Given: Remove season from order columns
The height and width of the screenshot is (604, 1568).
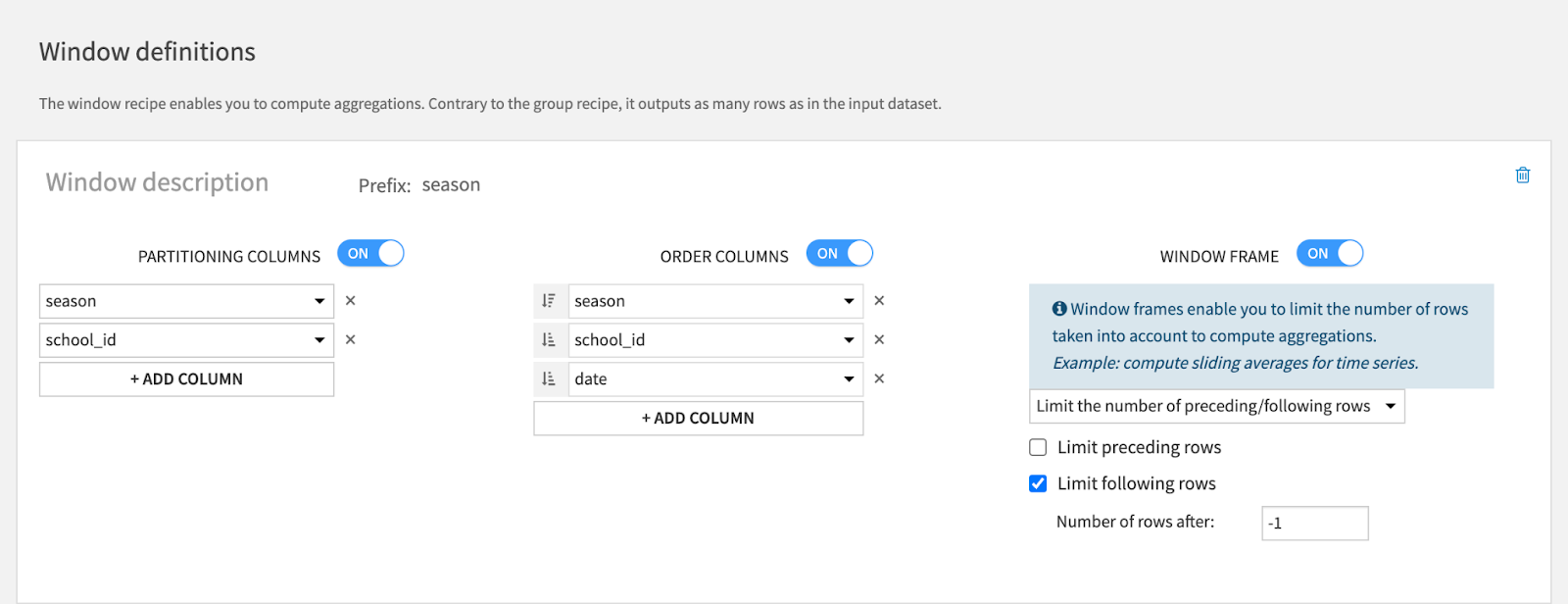Looking at the screenshot, I should tap(879, 301).
